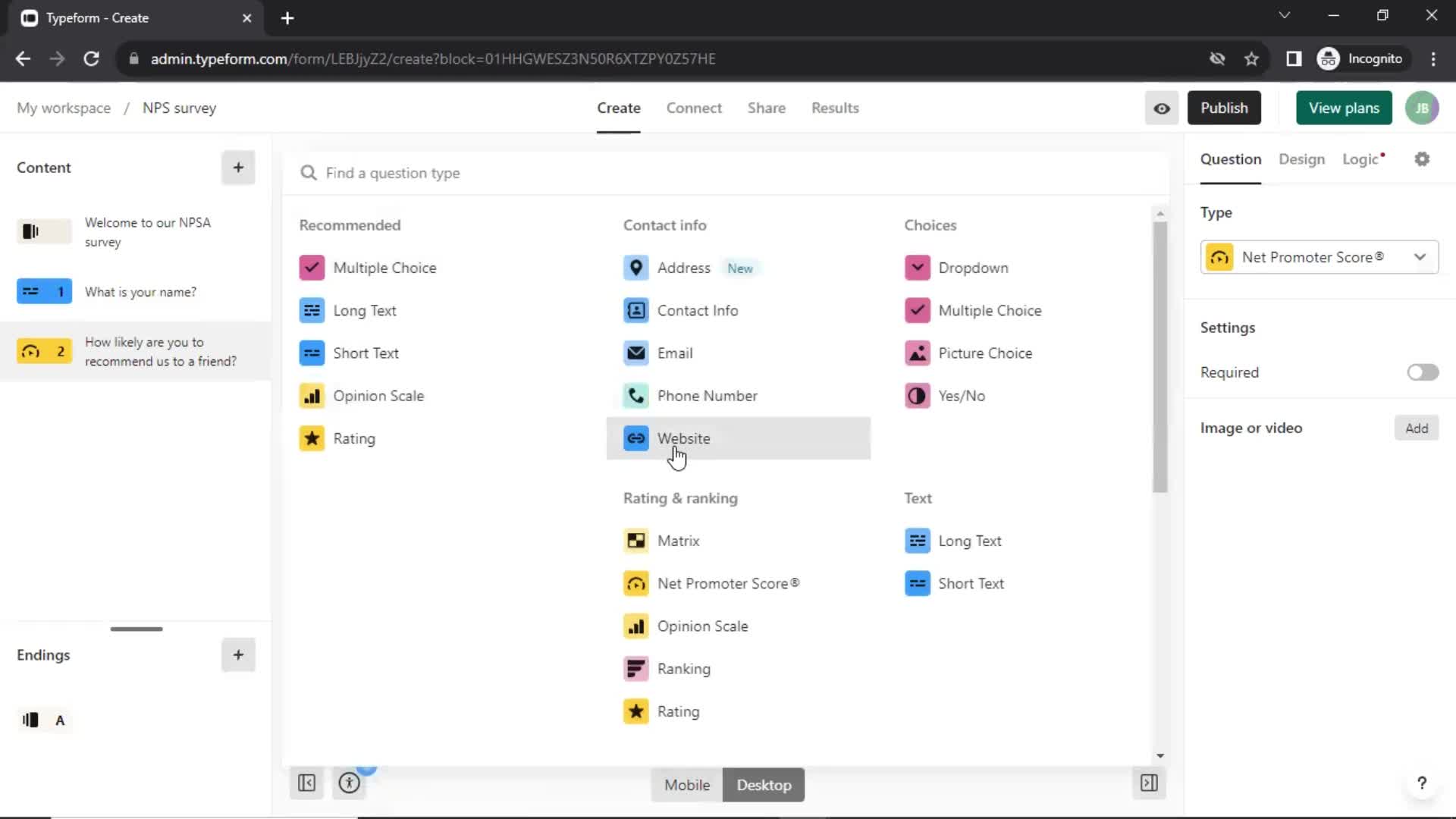The width and height of the screenshot is (1456, 819).
Task: Click the question type list scrollbar
Action: [1159, 356]
